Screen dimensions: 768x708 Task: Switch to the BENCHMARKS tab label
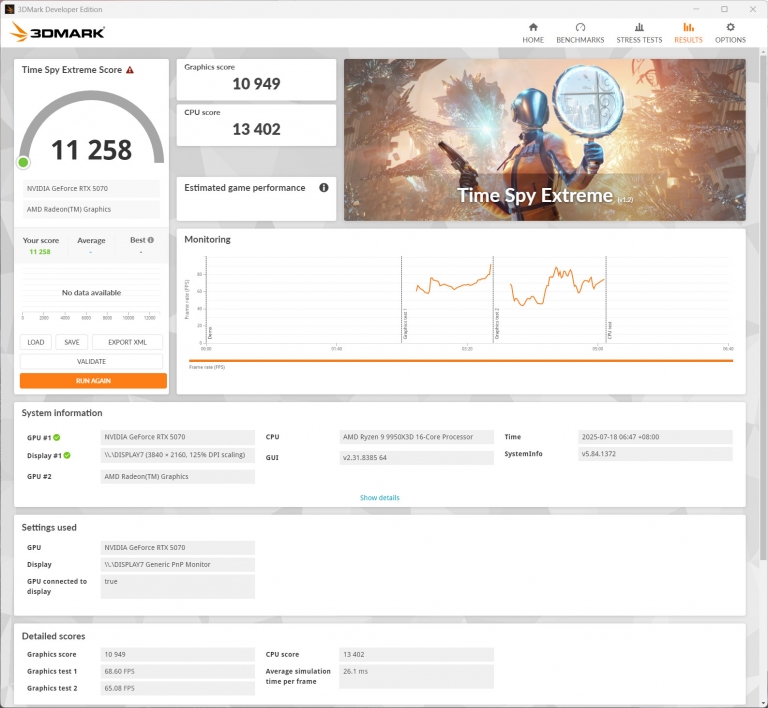point(580,40)
